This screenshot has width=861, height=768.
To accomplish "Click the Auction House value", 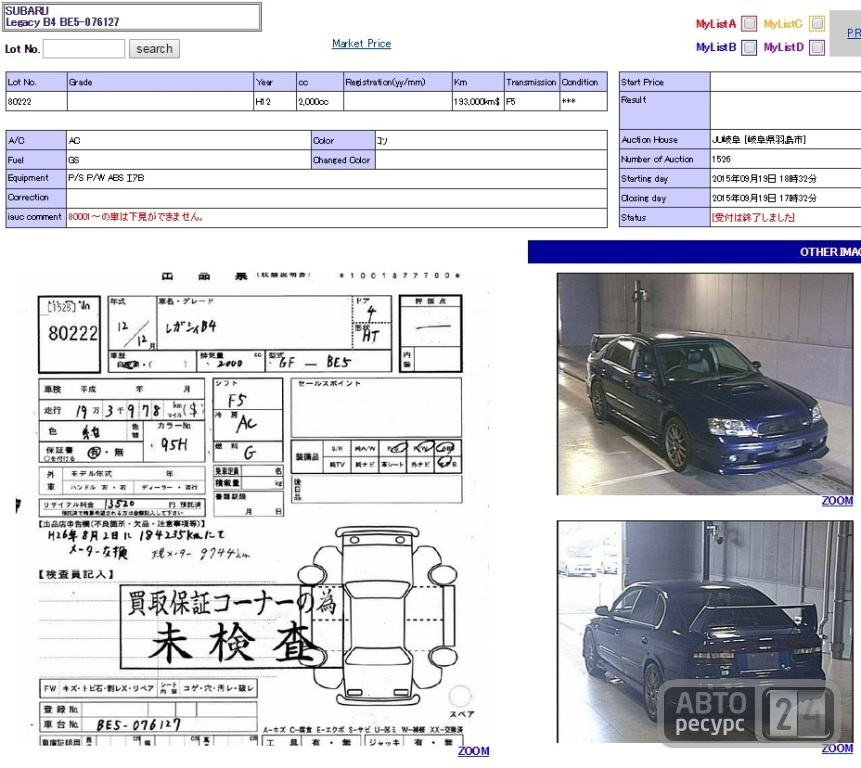I will tap(758, 139).
